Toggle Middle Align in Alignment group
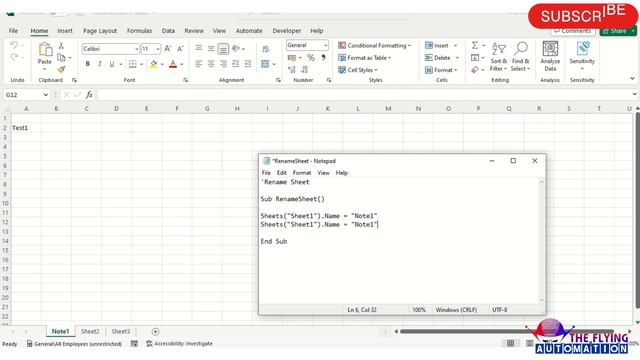The width and height of the screenshot is (640, 360). pyautogui.click(x=211, y=49)
